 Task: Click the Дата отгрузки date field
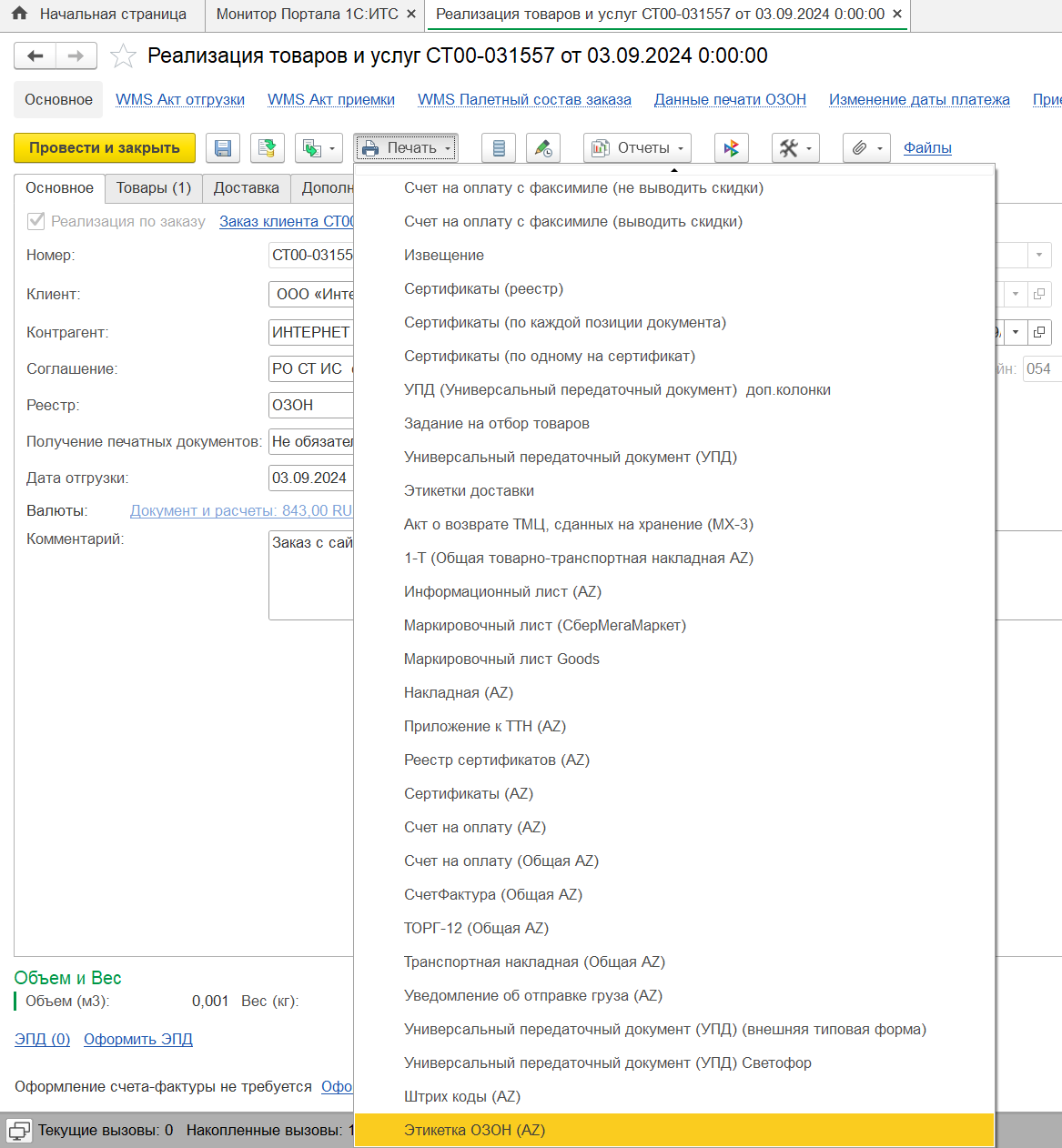point(310,478)
